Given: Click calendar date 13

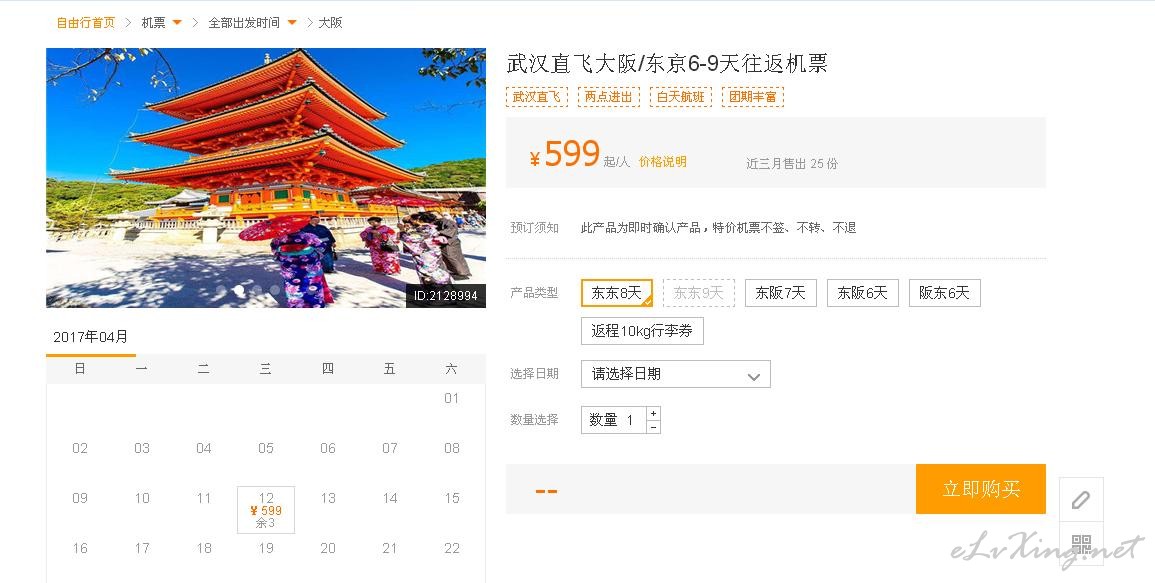Looking at the screenshot, I should click(328, 498).
